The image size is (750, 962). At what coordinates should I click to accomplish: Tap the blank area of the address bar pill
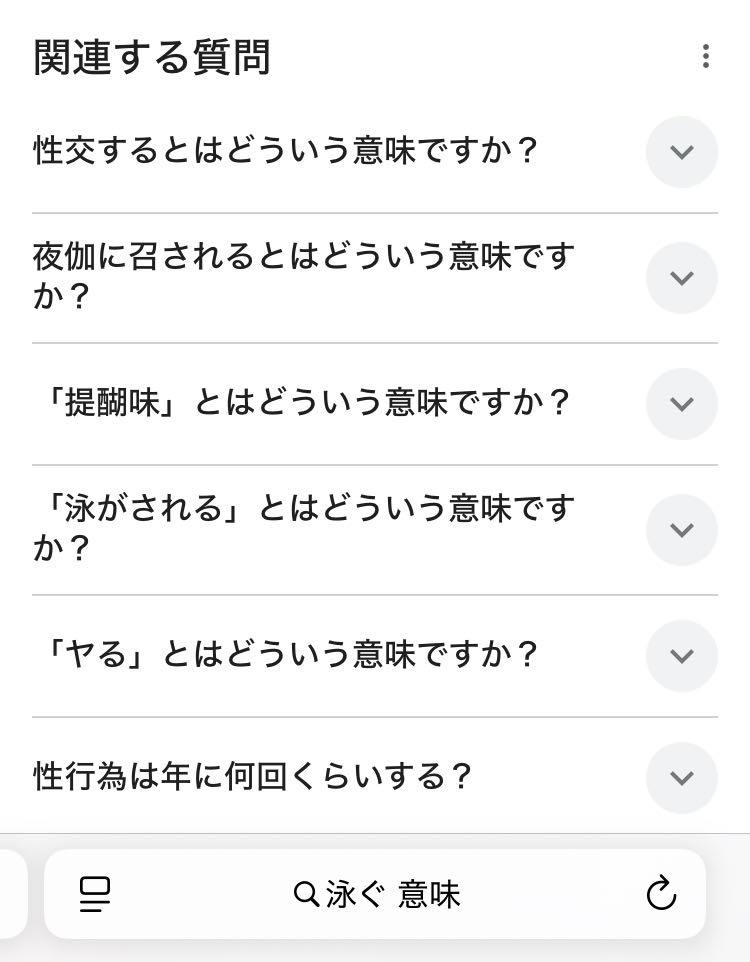[540, 894]
